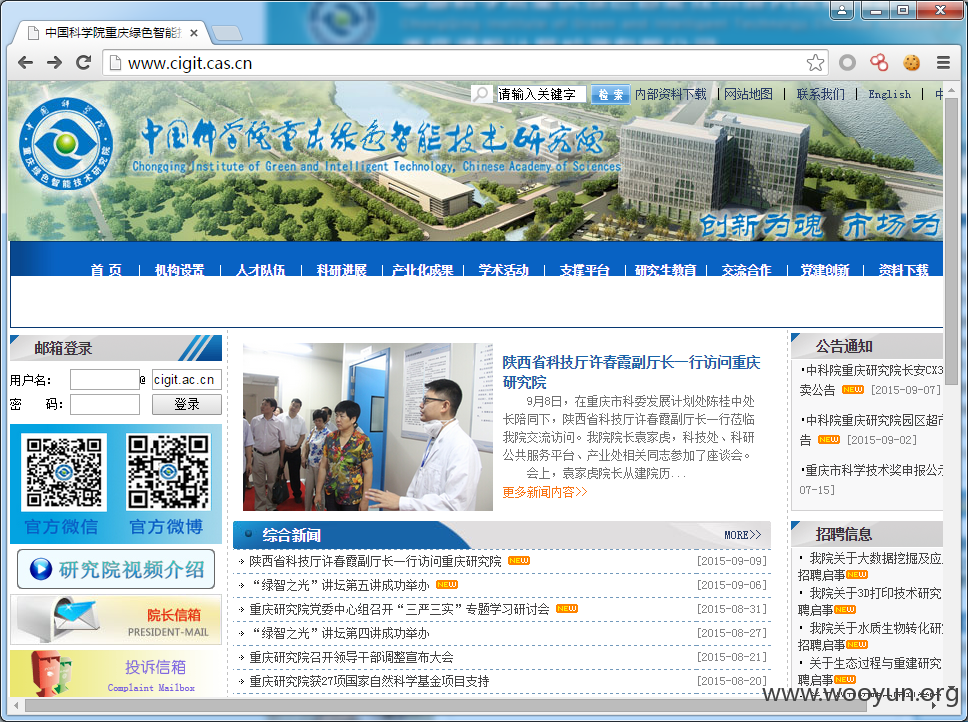The height and width of the screenshot is (722, 968).
Task: Open recruitment 我院关于3D打印技术研究
Action: pyautogui.click(x=870, y=602)
